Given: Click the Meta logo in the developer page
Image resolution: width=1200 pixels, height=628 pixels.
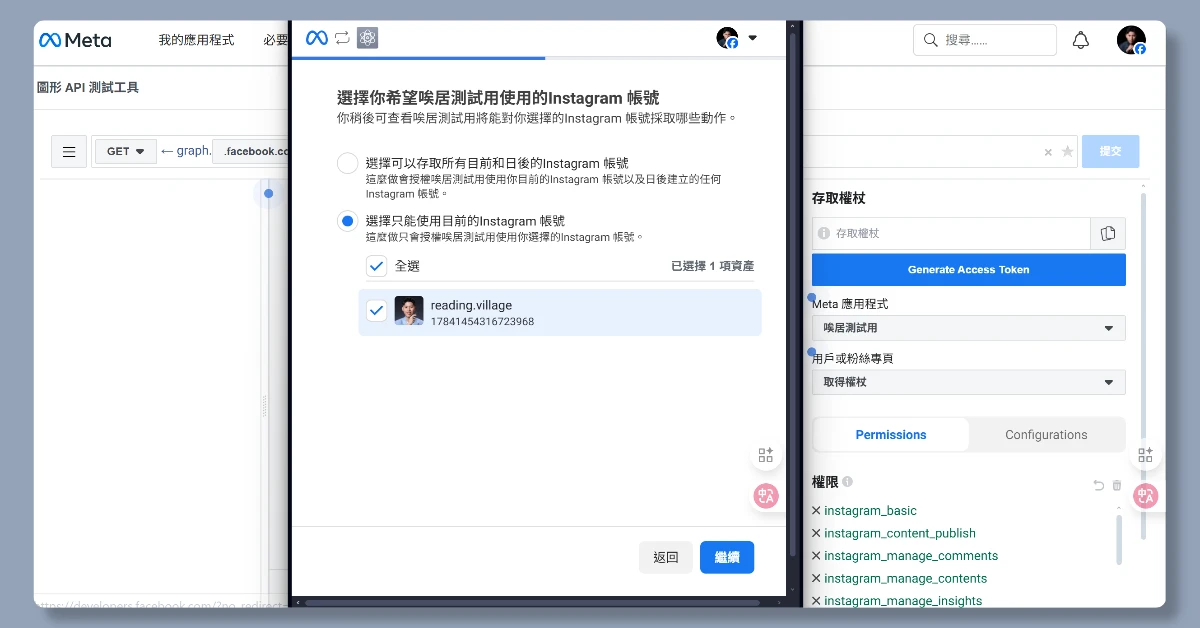Looking at the screenshot, I should [75, 40].
